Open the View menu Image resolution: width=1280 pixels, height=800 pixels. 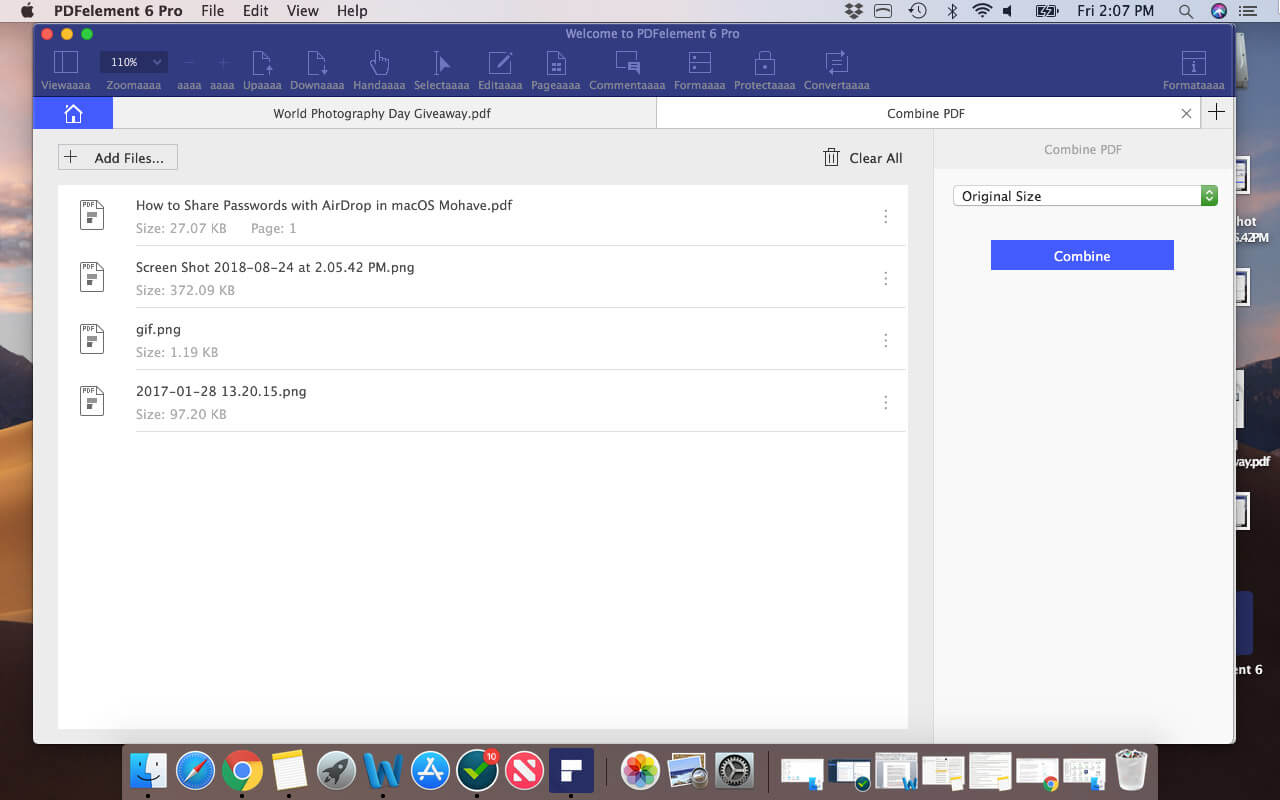click(302, 11)
